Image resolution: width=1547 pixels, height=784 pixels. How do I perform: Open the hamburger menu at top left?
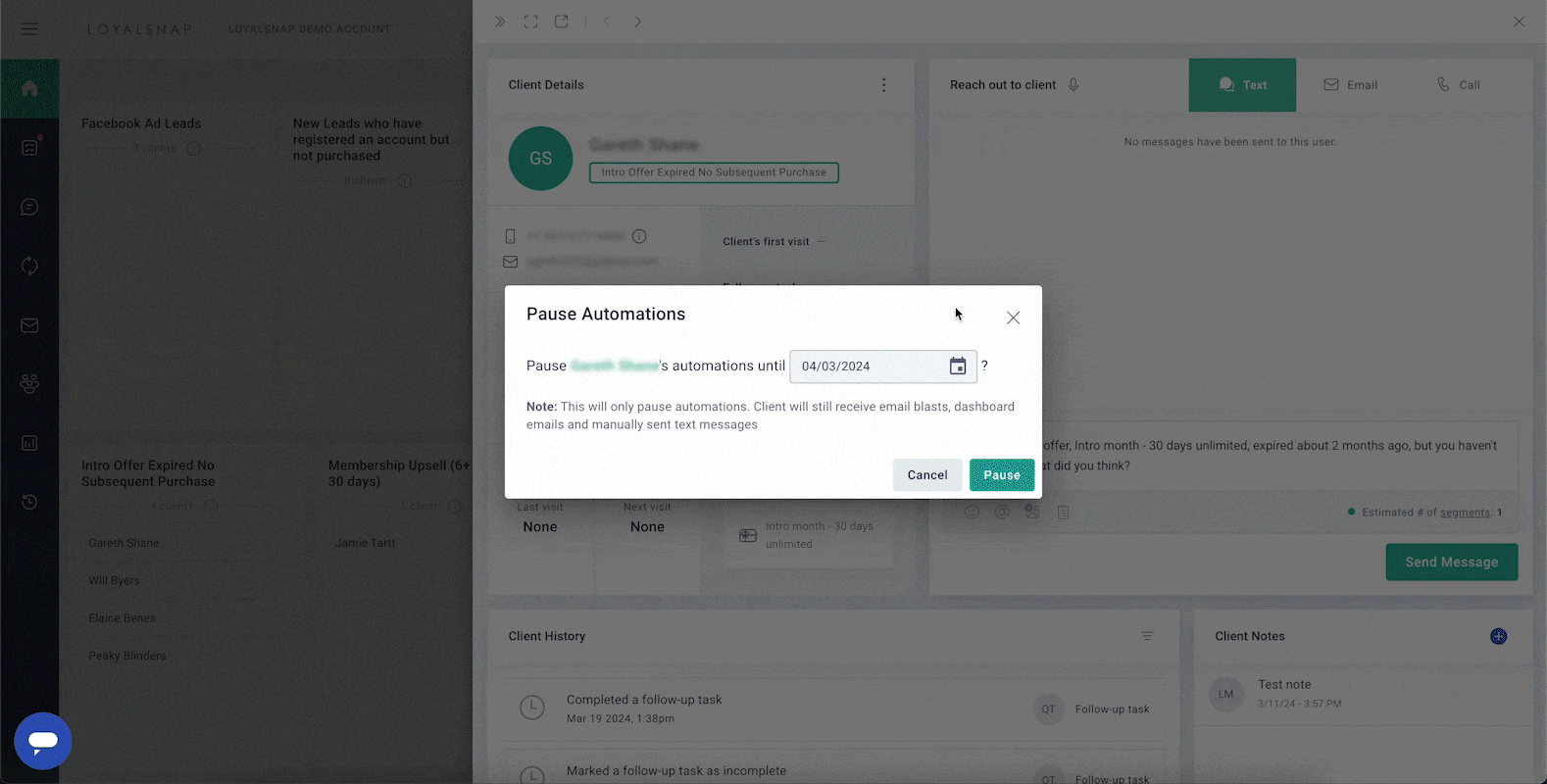[x=28, y=28]
